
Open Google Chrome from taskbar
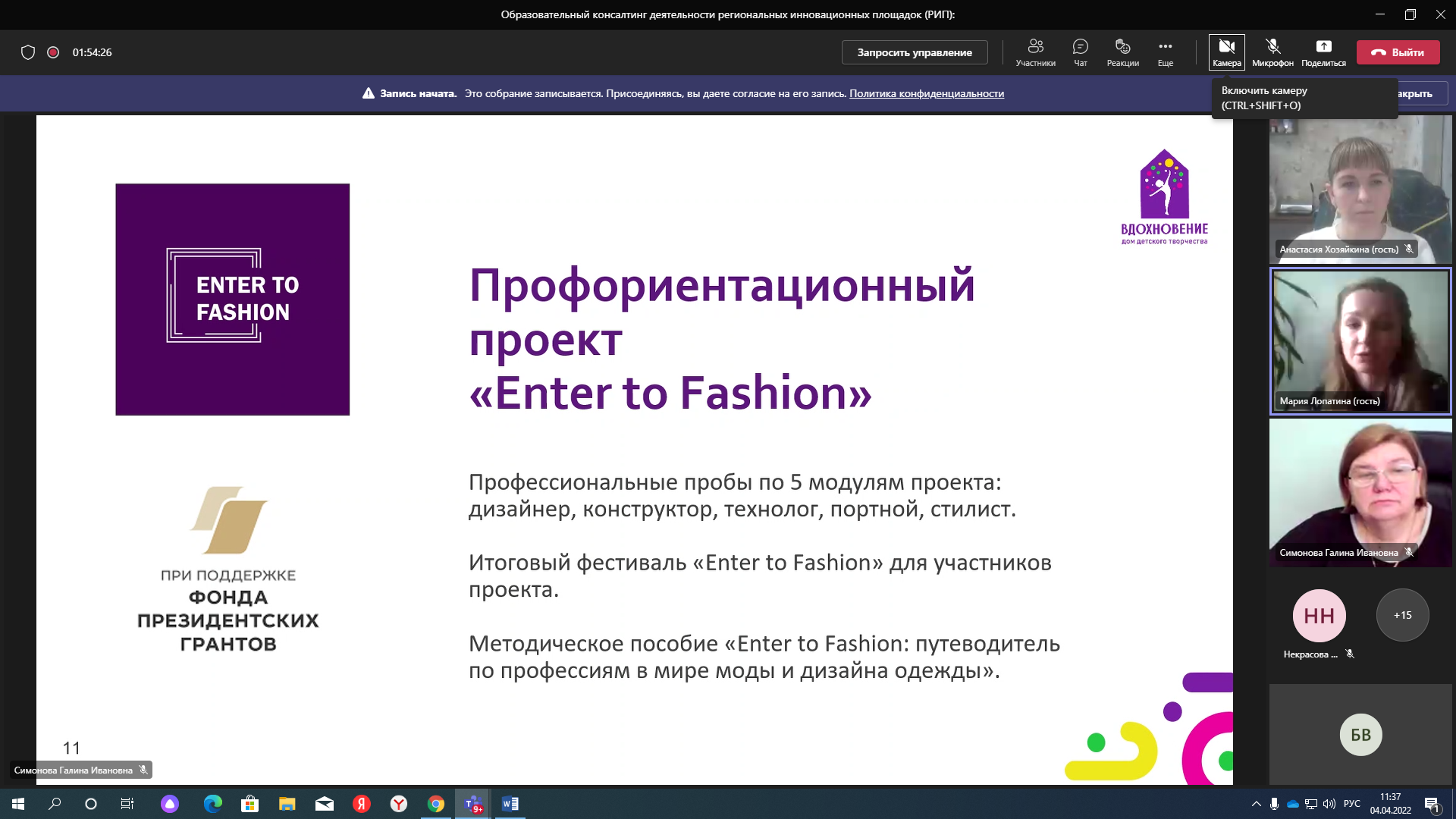point(436,804)
